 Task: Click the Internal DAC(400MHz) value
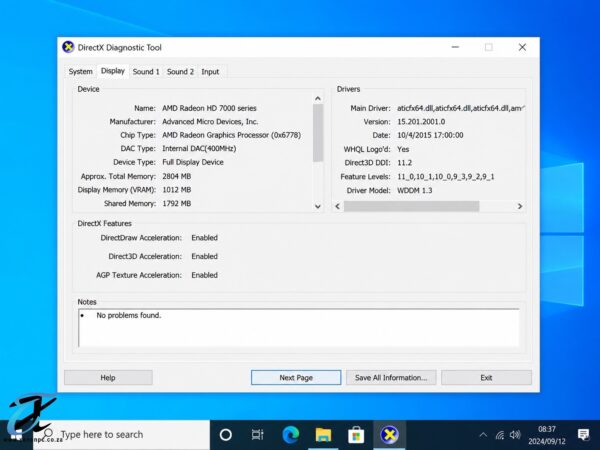click(199, 148)
